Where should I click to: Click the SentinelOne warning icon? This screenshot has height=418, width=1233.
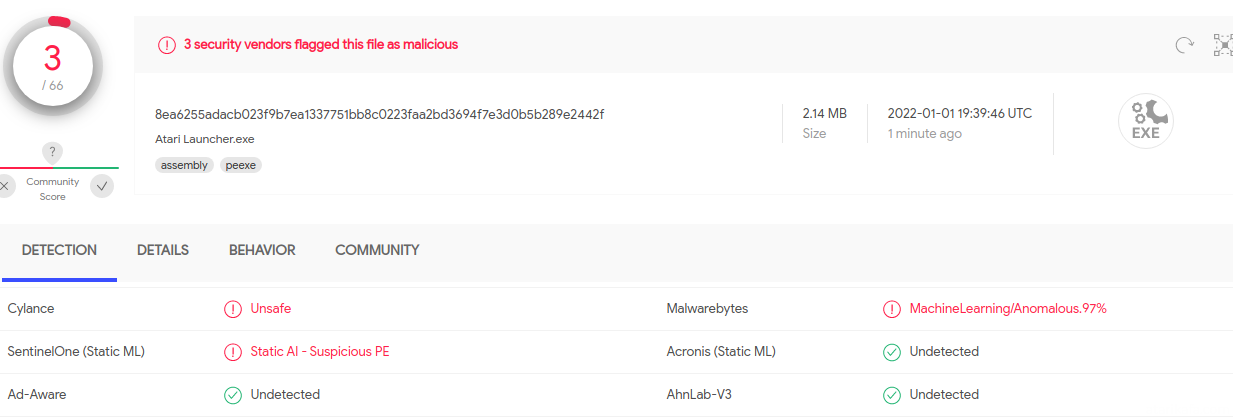tap(233, 352)
